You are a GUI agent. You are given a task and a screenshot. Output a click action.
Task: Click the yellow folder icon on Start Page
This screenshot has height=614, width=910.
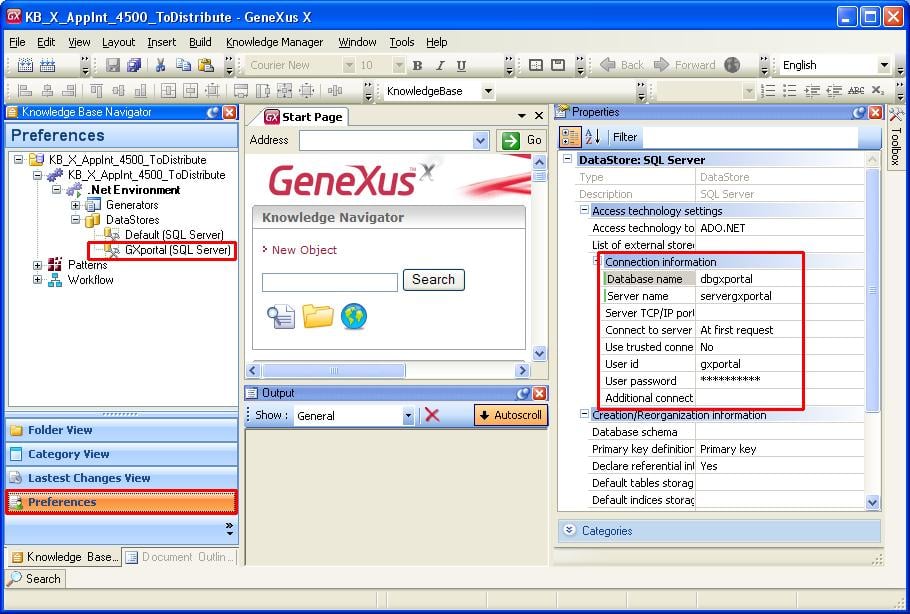(x=318, y=317)
